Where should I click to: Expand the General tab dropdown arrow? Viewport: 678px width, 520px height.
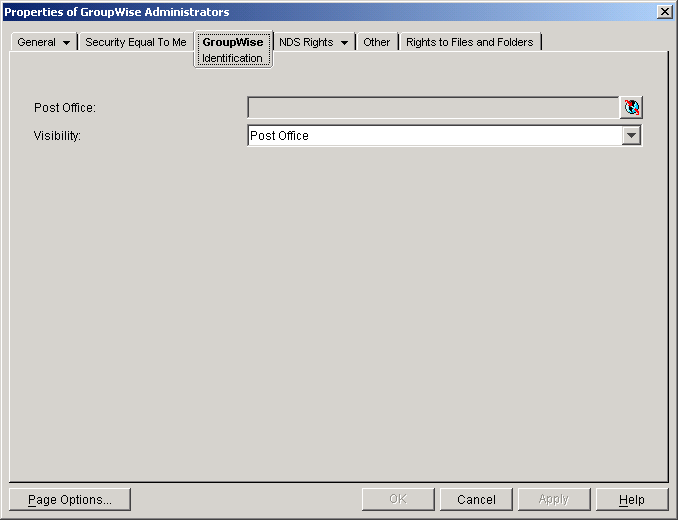pos(66,43)
